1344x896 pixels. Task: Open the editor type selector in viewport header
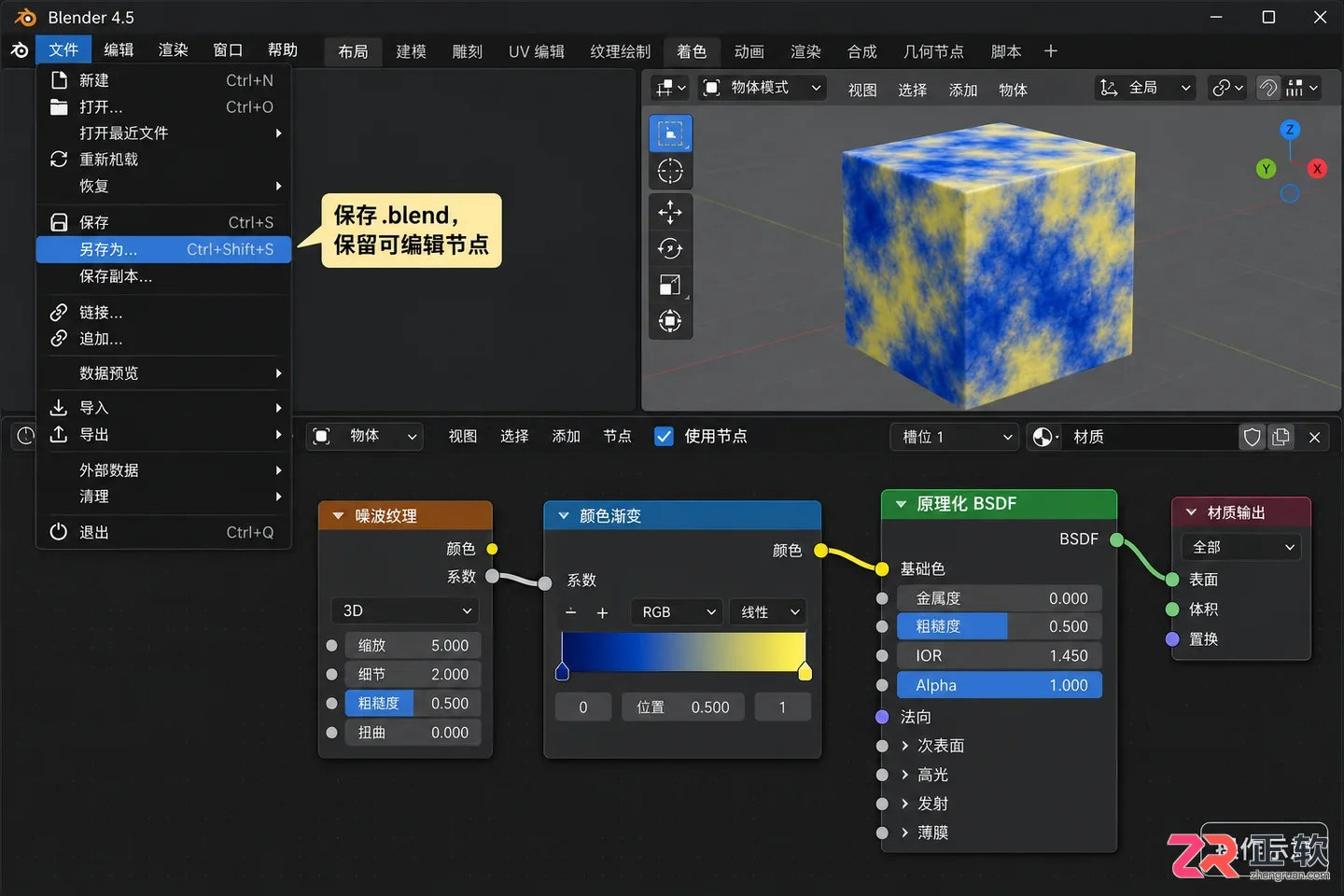670,88
